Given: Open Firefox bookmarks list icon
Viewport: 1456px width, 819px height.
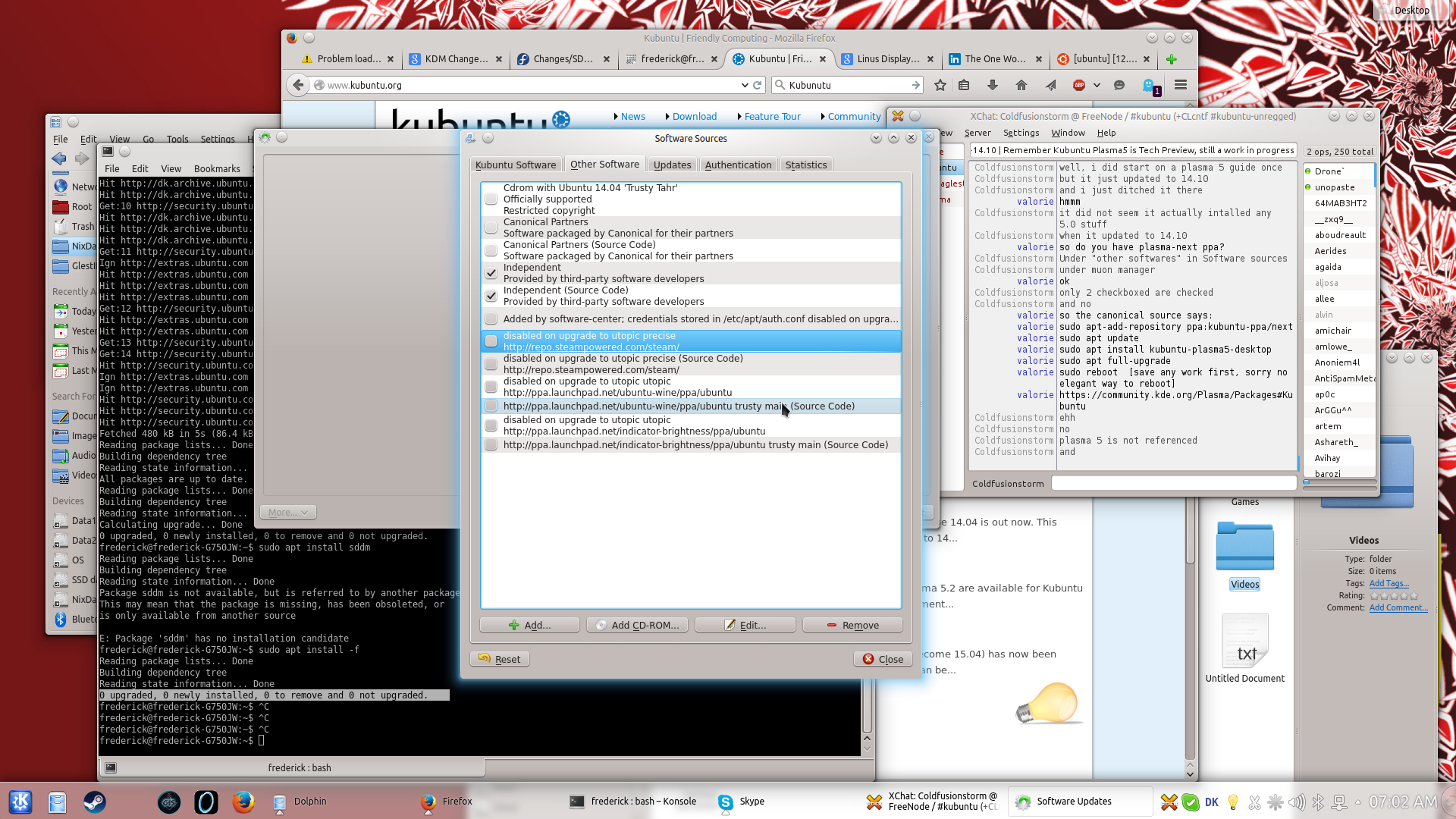Looking at the screenshot, I should pos(964,85).
